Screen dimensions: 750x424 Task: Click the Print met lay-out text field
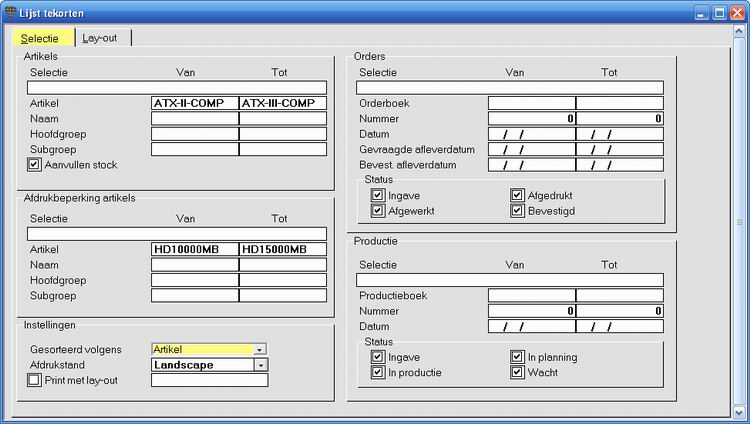coord(210,380)
